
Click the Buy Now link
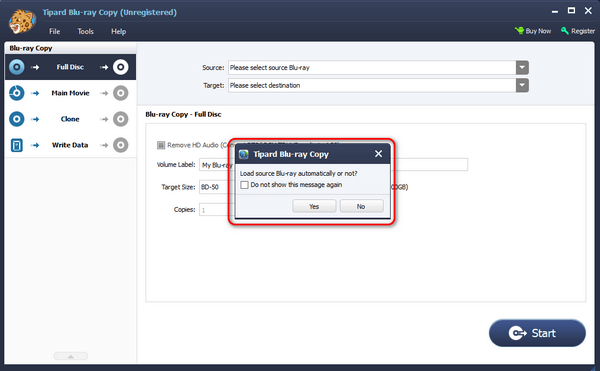[x=533, y=31]
